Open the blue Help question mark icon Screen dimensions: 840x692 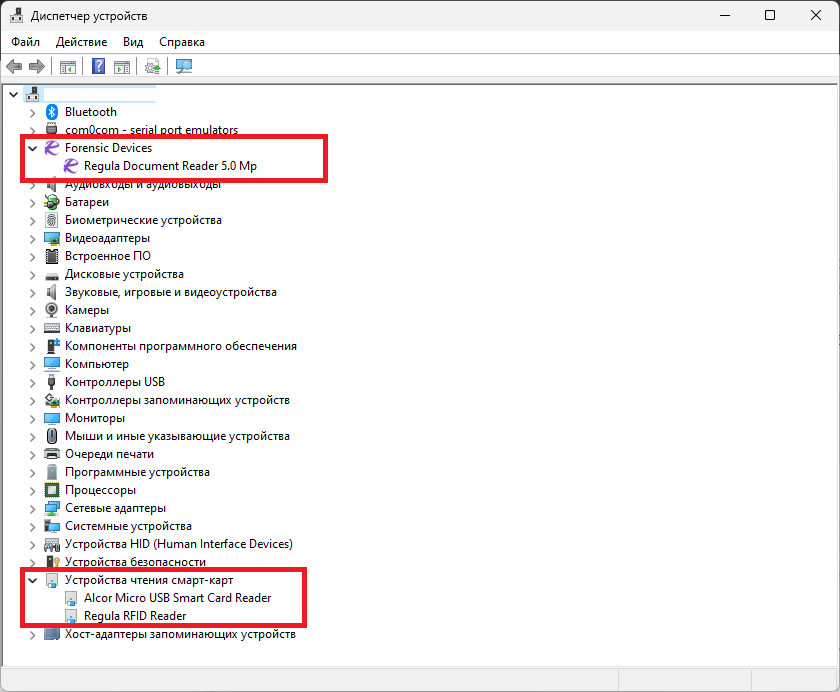(99, 66)
